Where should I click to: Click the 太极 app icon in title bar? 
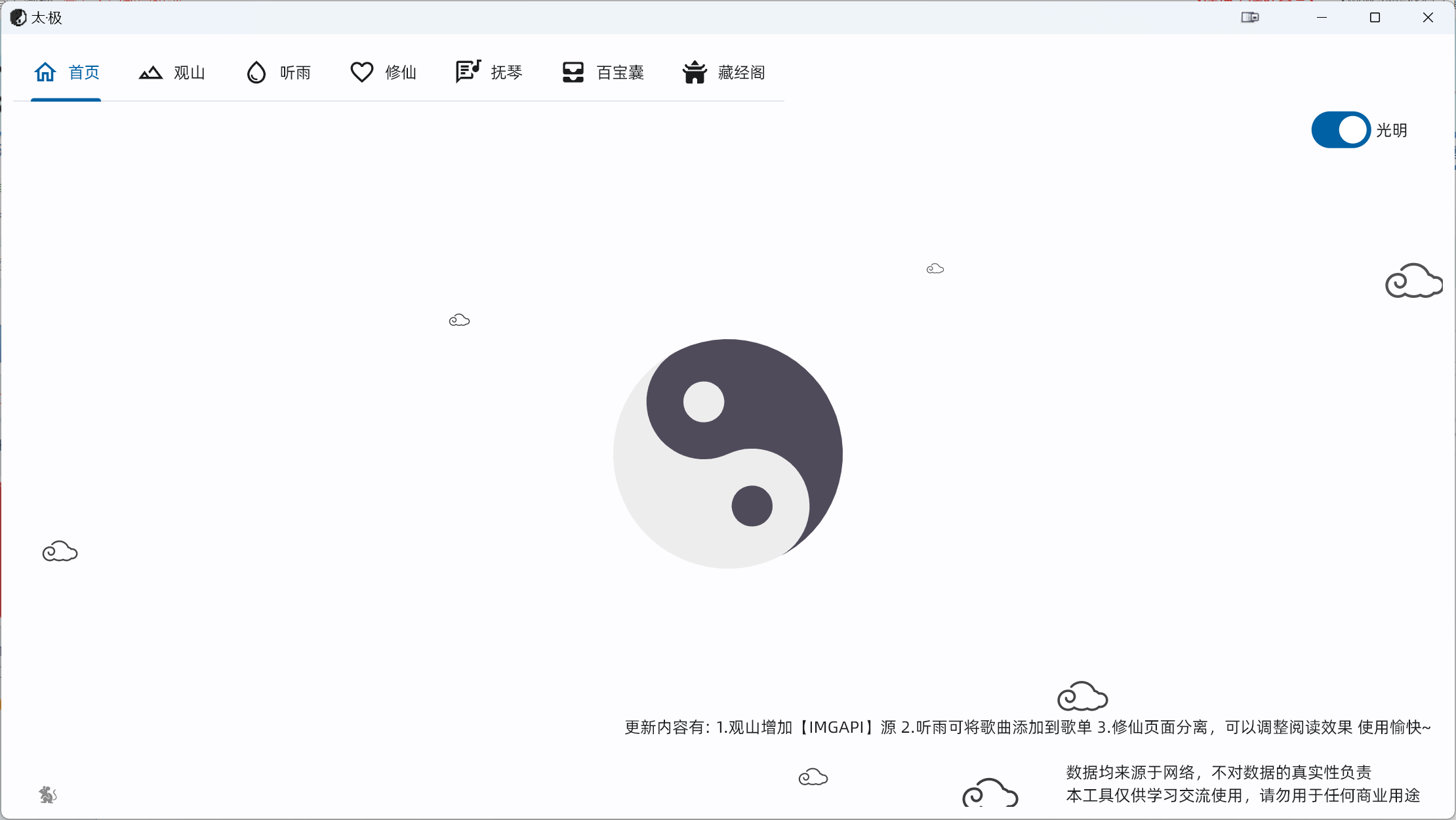18,18
